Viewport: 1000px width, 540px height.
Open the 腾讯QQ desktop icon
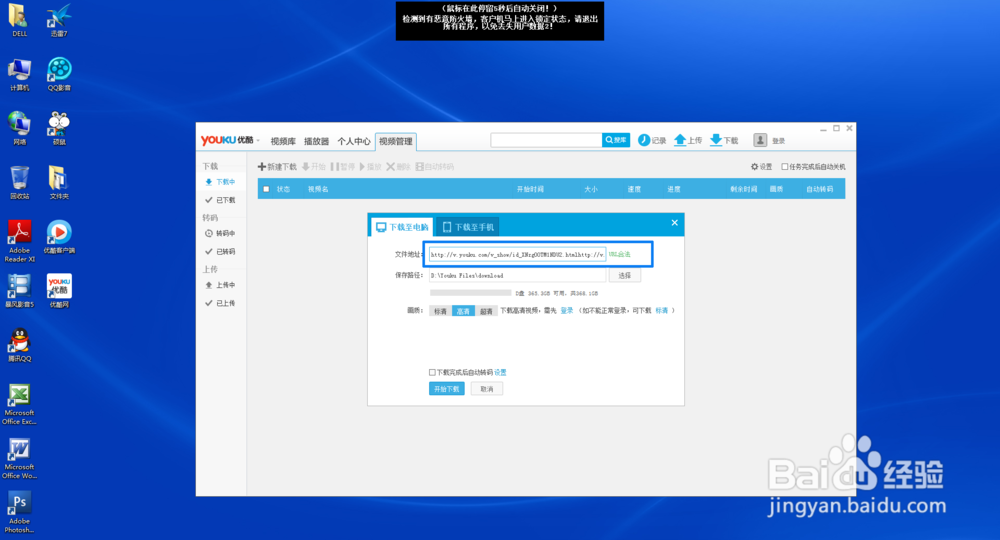pyautogui.click(x=19, y=346)
